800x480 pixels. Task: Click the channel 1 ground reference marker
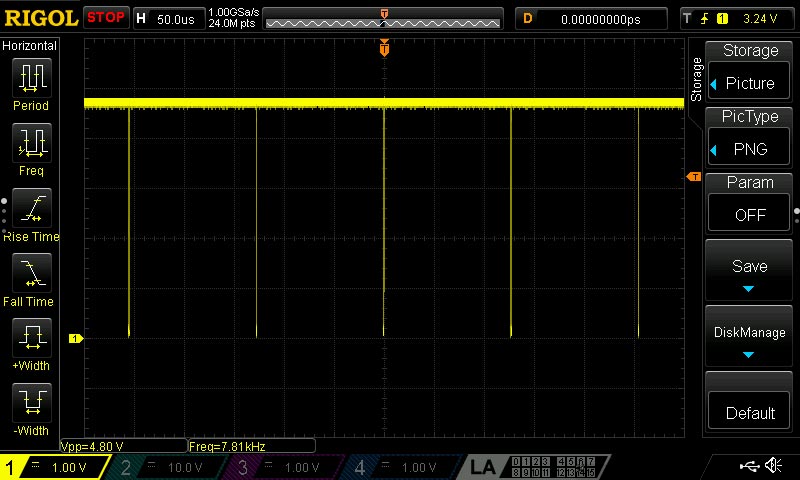pos(76,338)
